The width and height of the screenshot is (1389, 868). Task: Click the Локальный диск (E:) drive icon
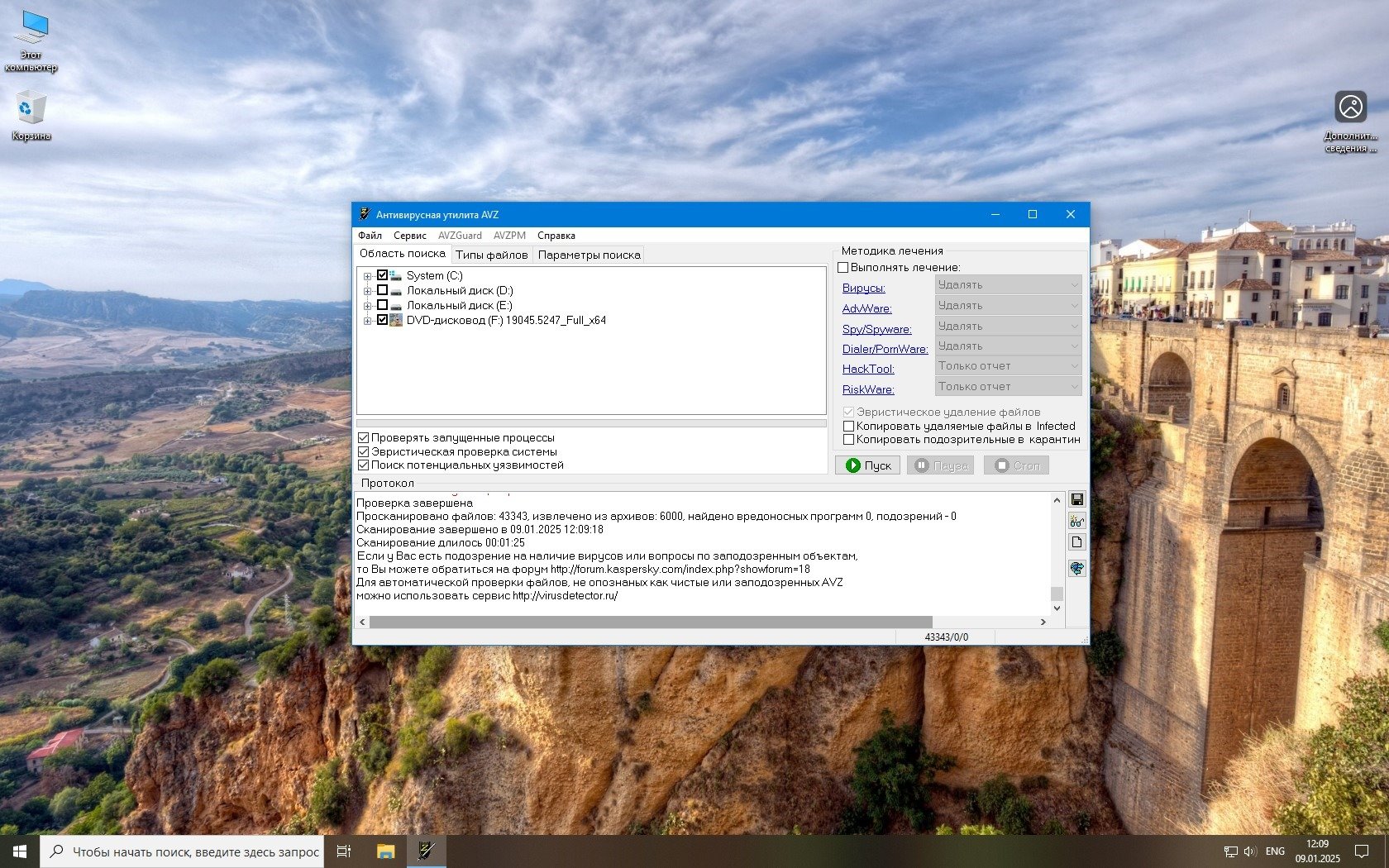[x=395, y=306]
